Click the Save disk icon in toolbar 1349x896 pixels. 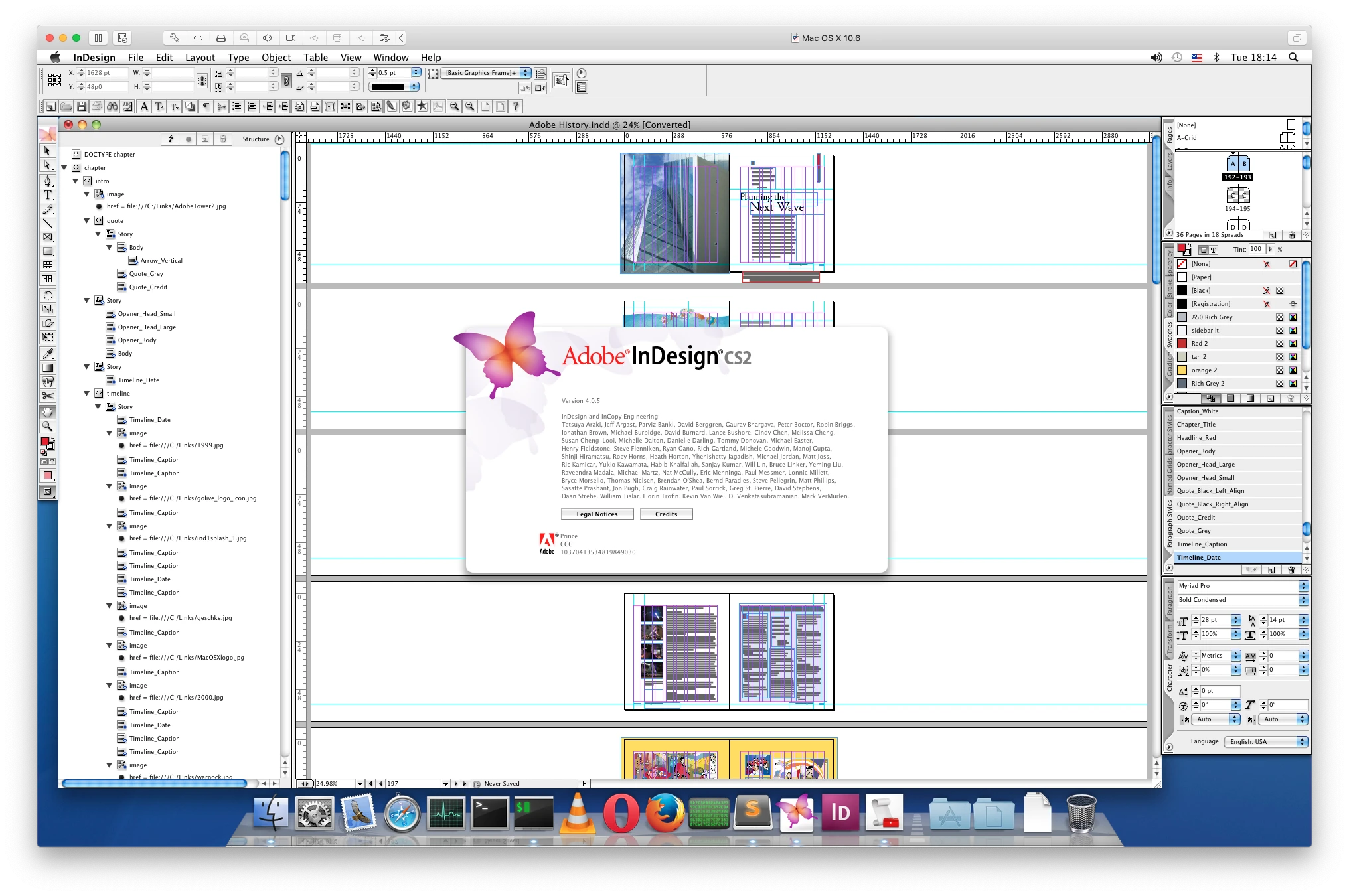pyautogui.click(x=82, y=106)
